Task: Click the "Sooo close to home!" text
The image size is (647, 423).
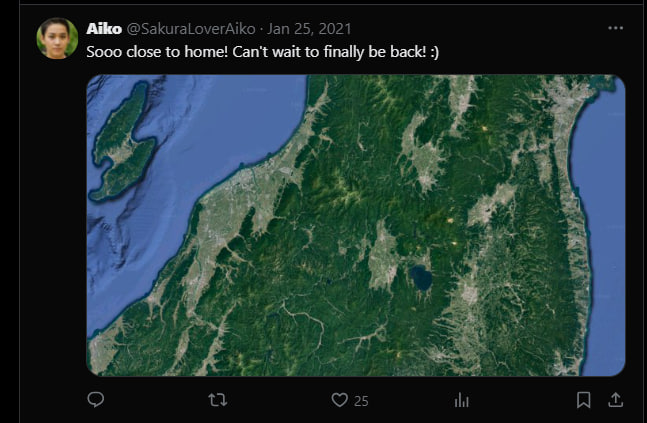Action: point(156,51)
